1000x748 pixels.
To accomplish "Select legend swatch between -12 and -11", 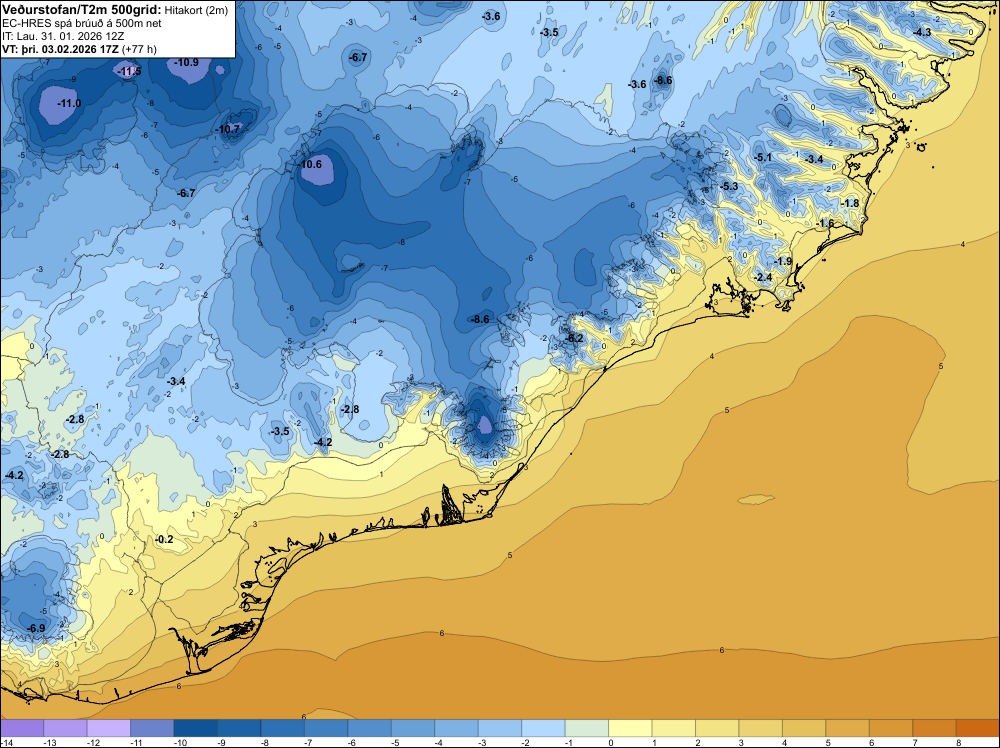I will click(108, 728).
